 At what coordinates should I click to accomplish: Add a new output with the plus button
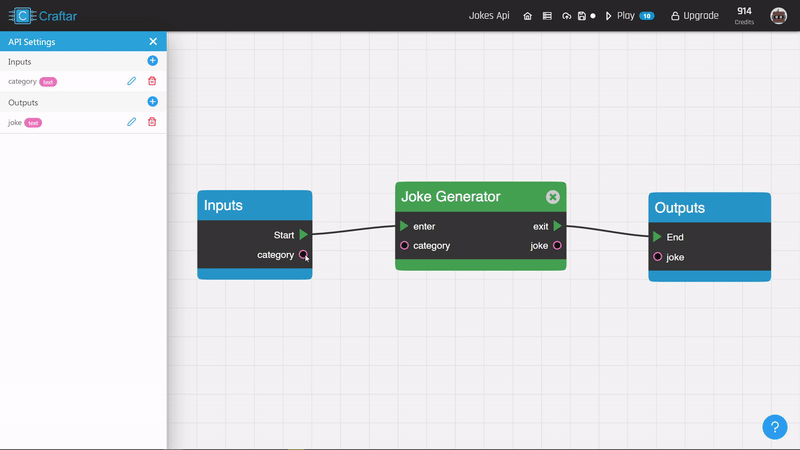pos(152,102)
